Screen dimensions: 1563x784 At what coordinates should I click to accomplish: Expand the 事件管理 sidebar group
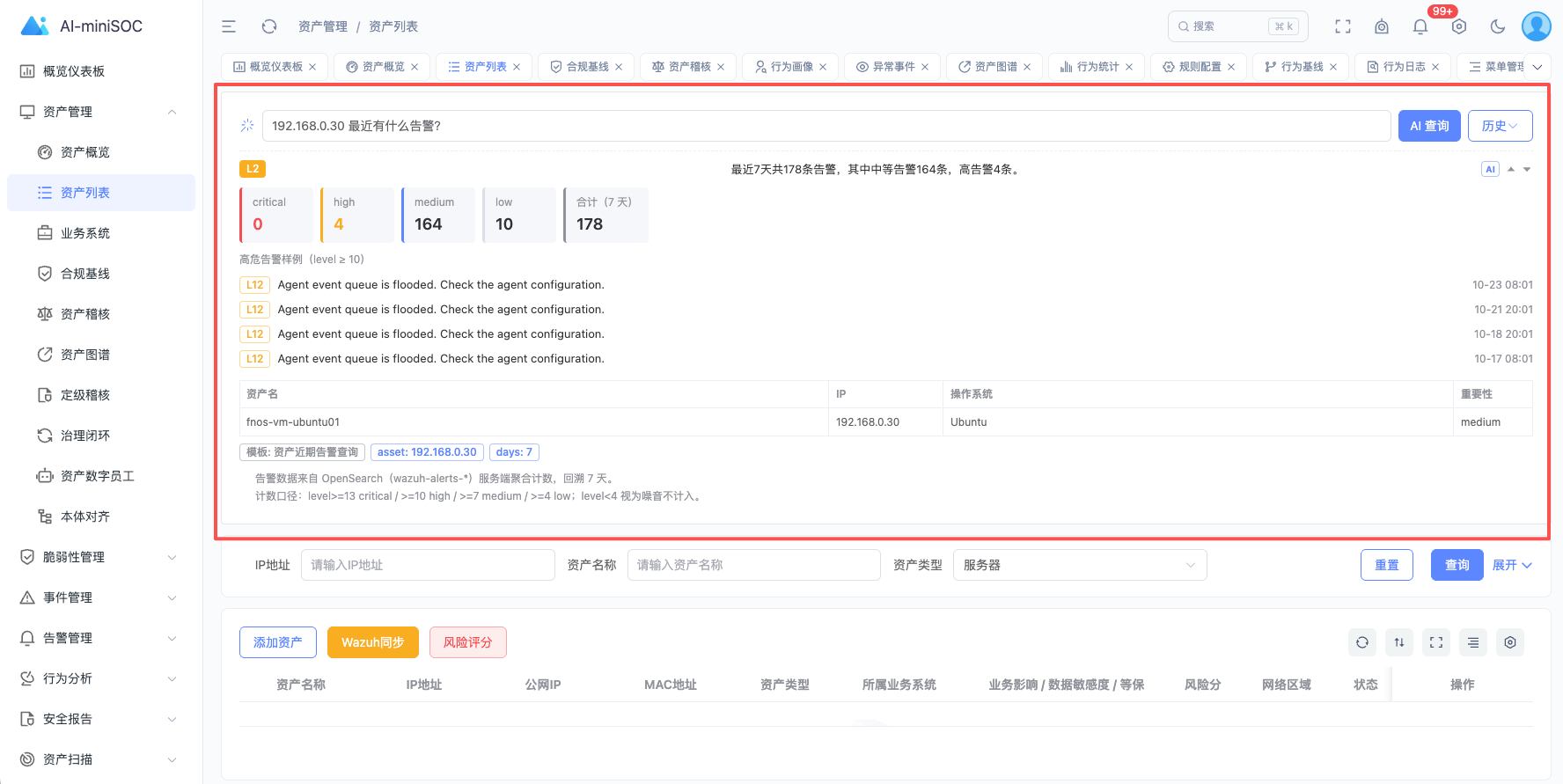(x=172, y=597)
